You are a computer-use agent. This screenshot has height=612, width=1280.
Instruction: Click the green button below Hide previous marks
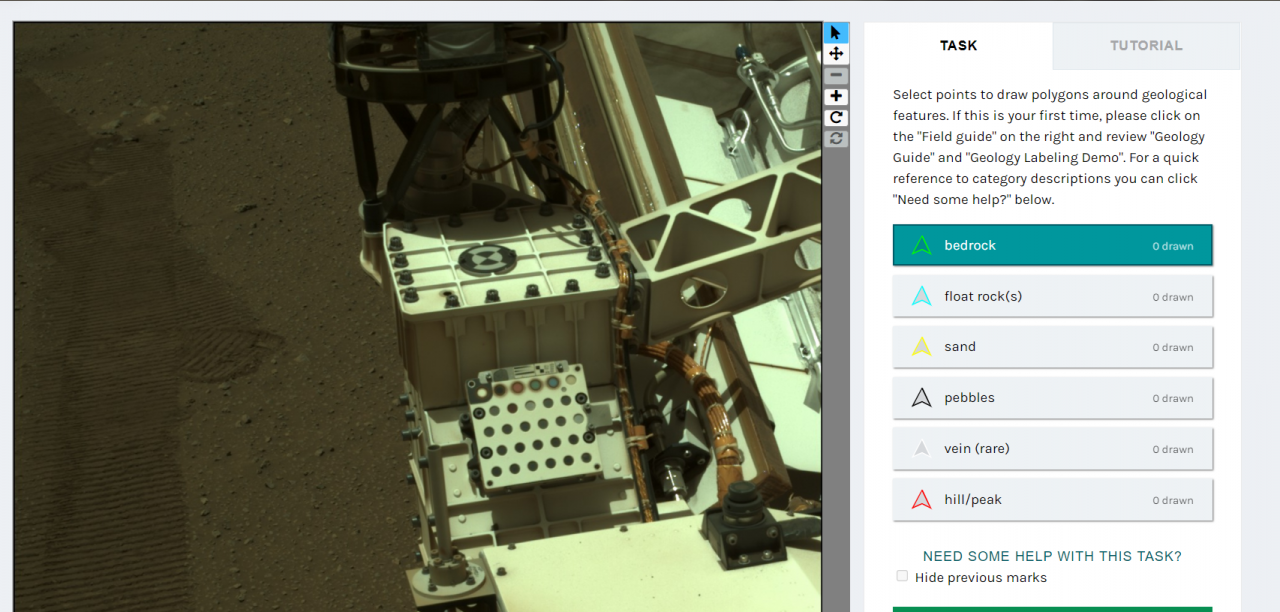coord(1052,609)
